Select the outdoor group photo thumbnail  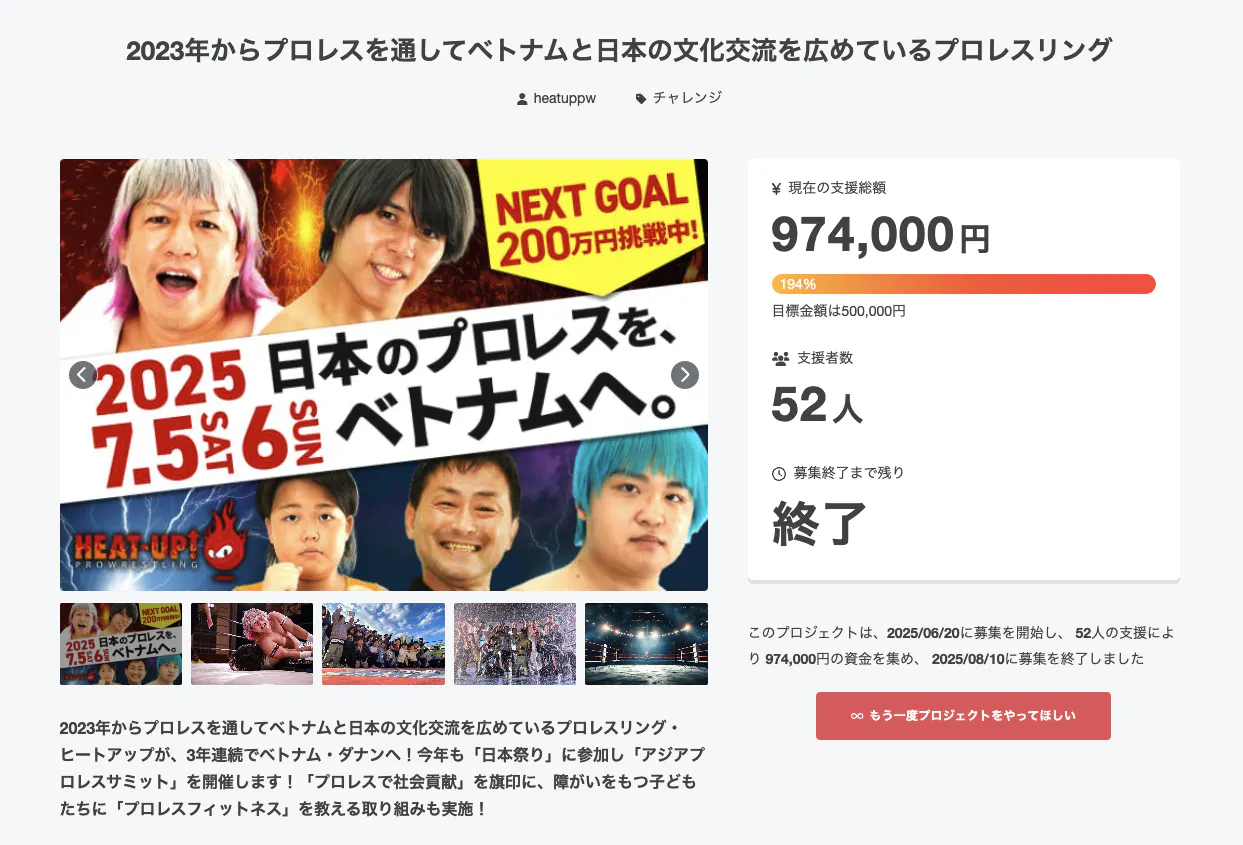(x=383, y=644)
